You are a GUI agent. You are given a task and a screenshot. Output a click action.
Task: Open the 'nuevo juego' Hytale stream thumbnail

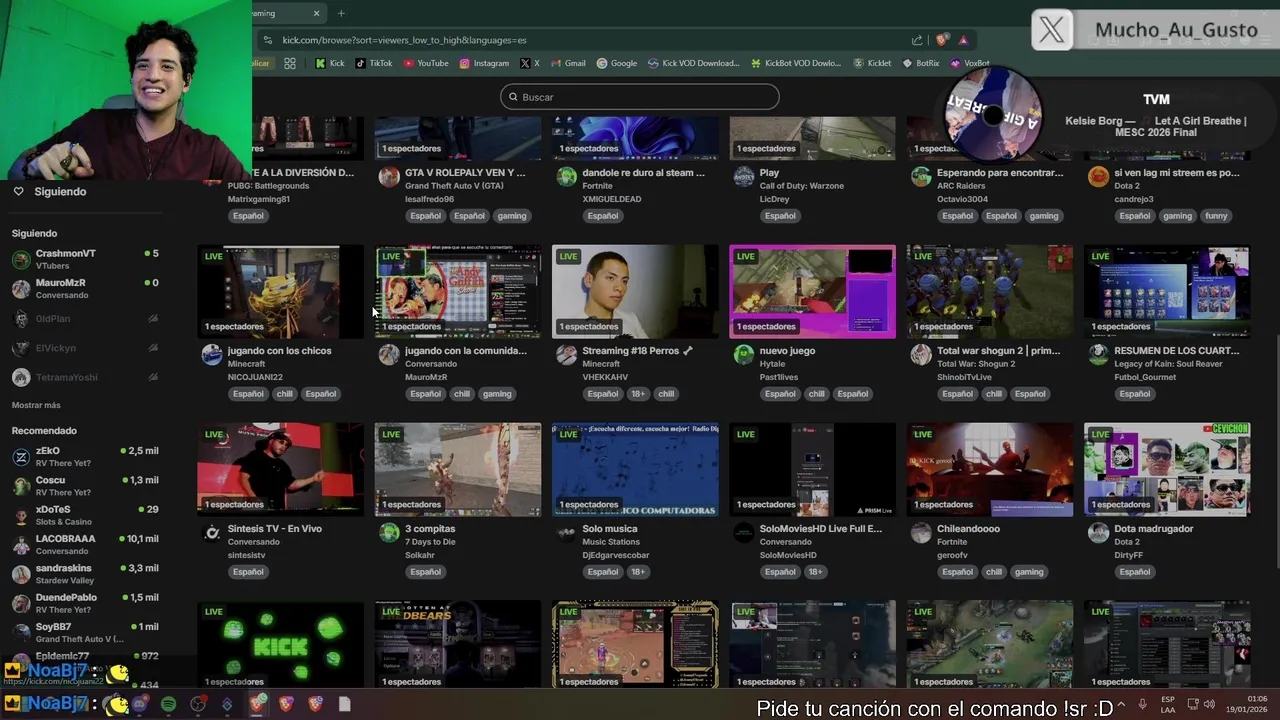click(x=812, y=291)
